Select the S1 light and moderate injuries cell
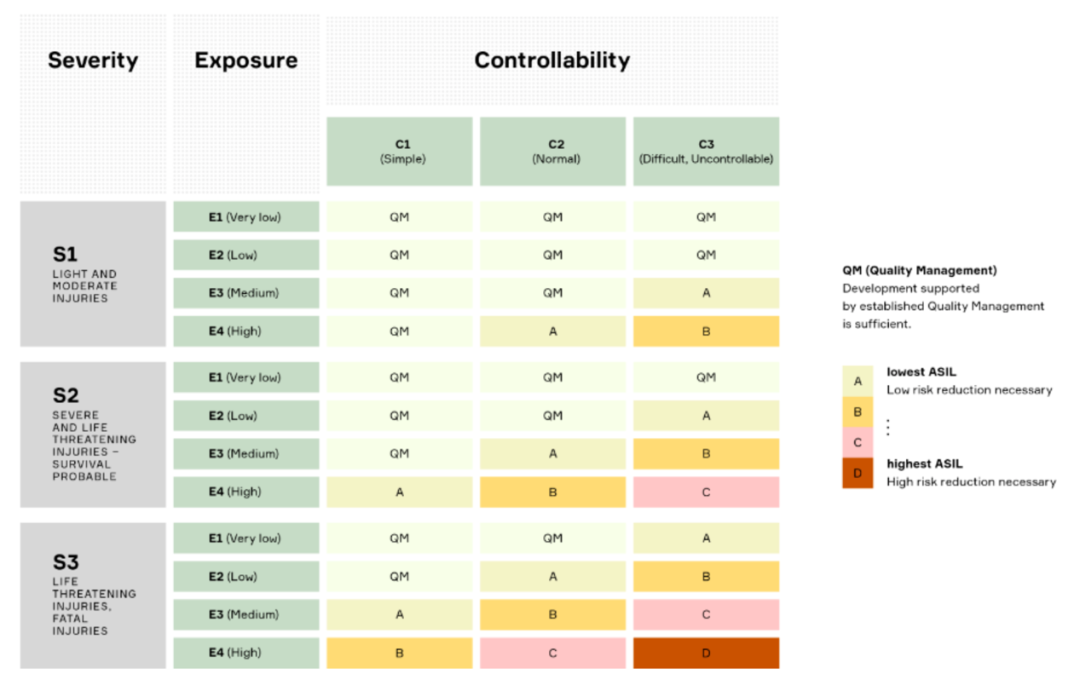This screenshot has width=1080, height=685. point(93,274)
